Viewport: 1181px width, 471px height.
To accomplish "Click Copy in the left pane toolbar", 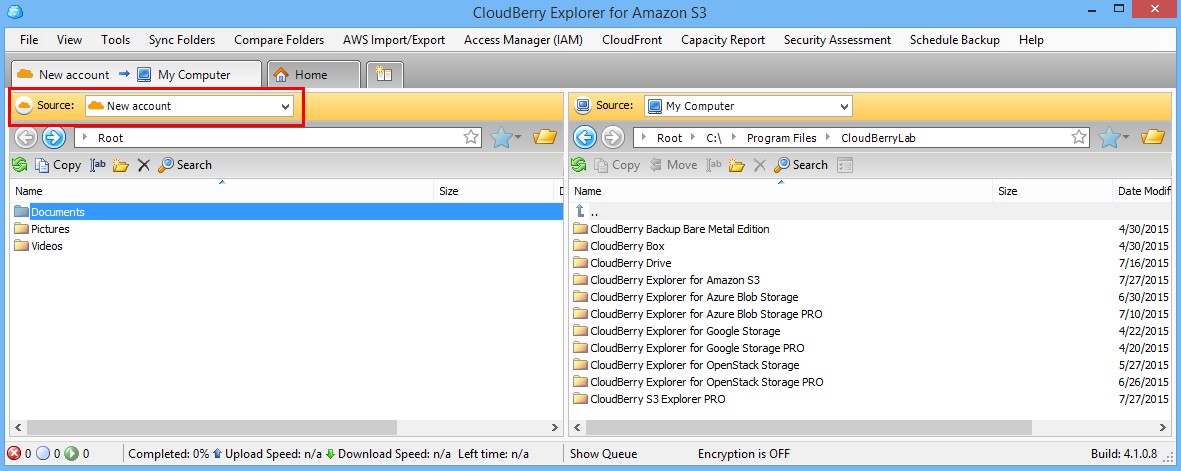I will (x=58, y=164).
